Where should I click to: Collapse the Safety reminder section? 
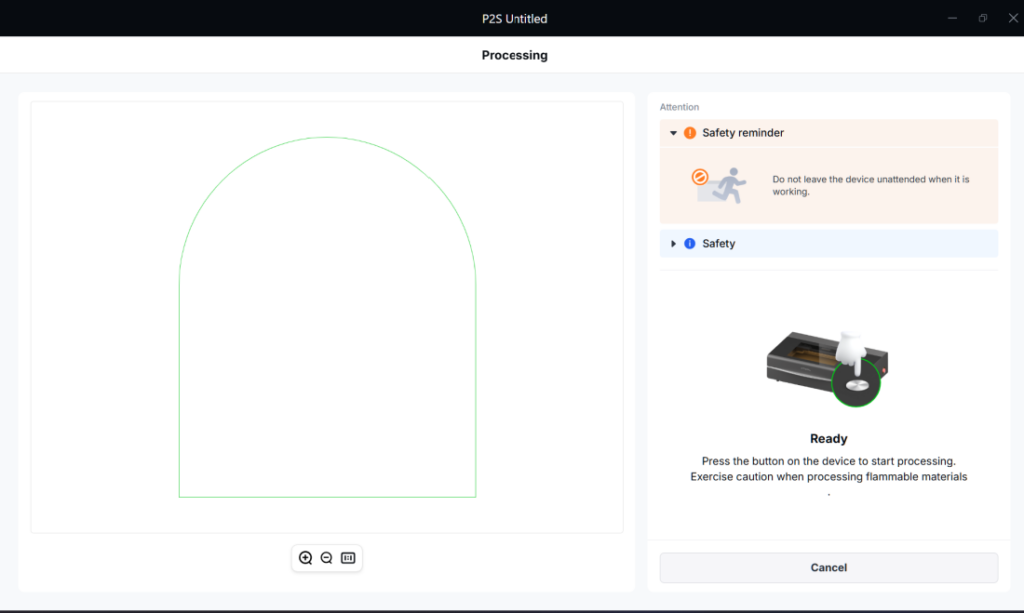[x=673, y=133]
